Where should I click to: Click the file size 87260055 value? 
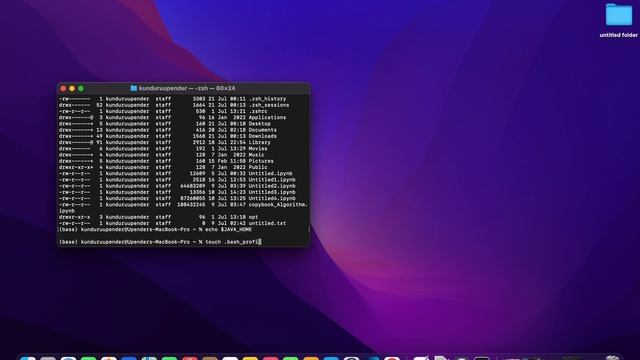(193, 198)
